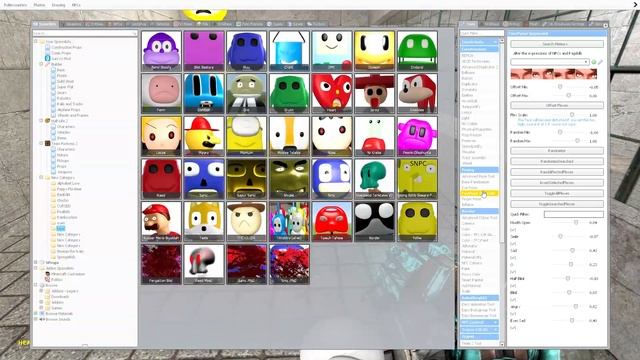The width and height of the screenshot is (640, 360).
Task: Pick the bright pink pig-like character
Action: pos(417,136)
